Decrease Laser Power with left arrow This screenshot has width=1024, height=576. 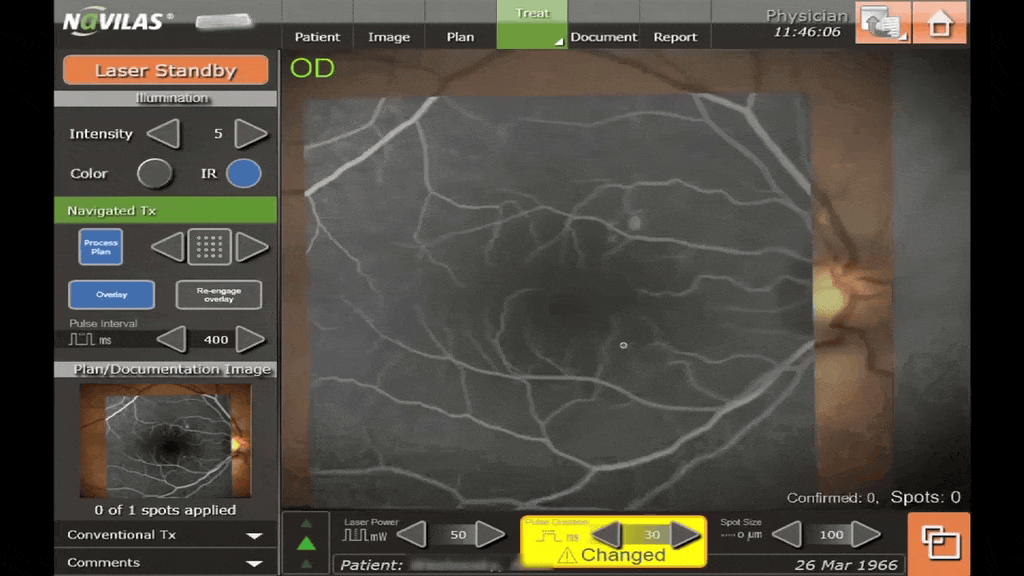(413, 534)
